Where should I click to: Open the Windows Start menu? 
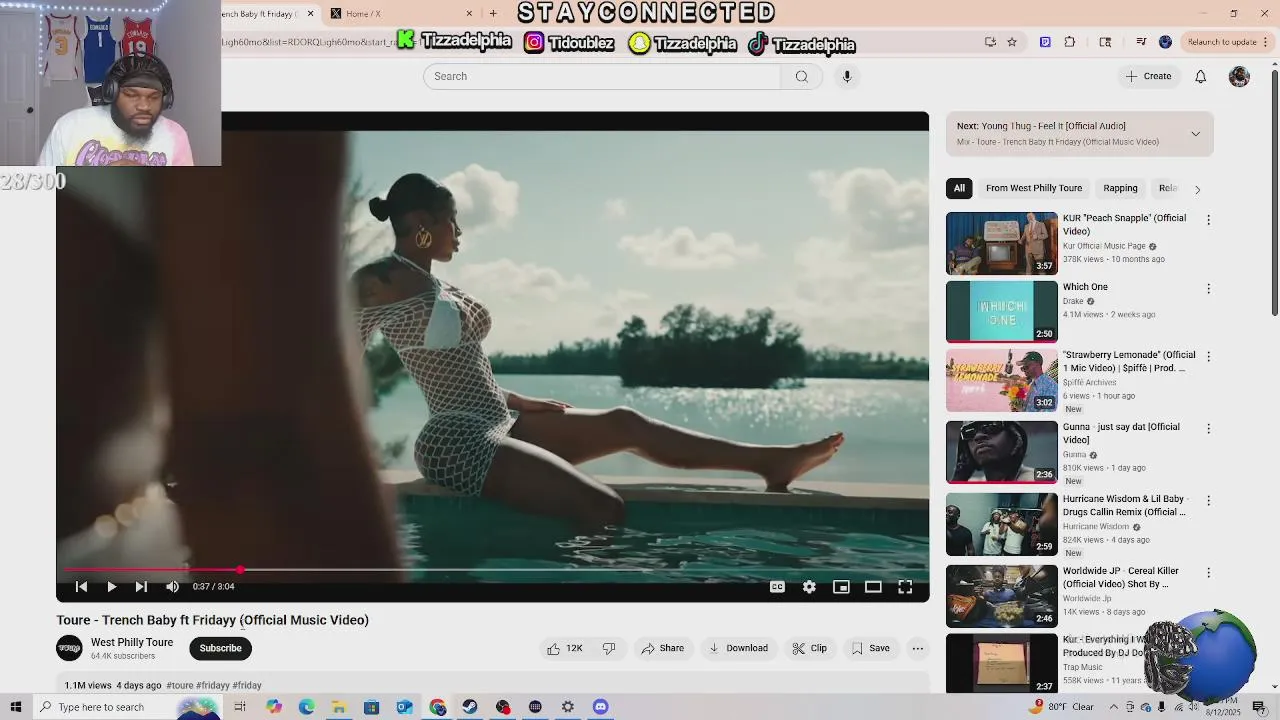click(15, 707)
